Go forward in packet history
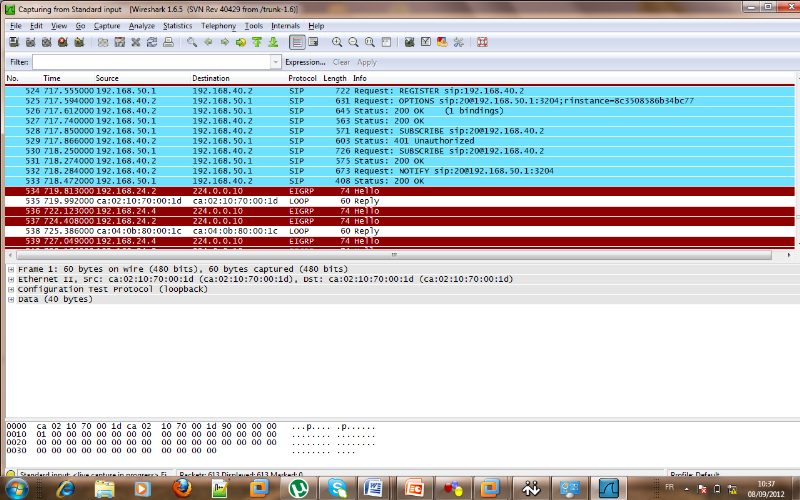Image resolution: width=800 pixels, height=500 pixels. coord(224,42)
